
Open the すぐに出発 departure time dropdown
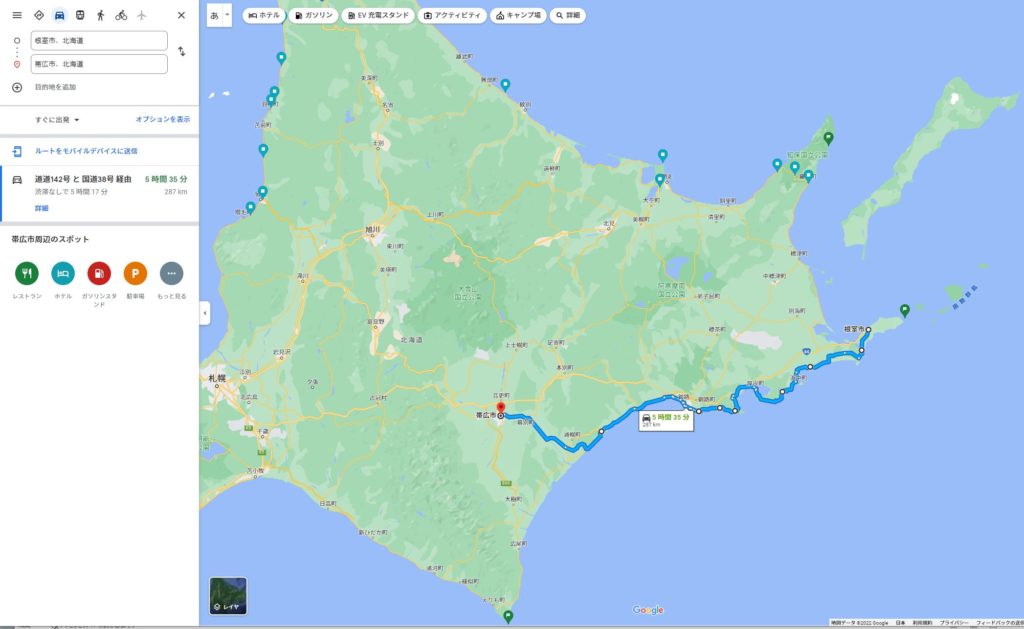(57, 119)
